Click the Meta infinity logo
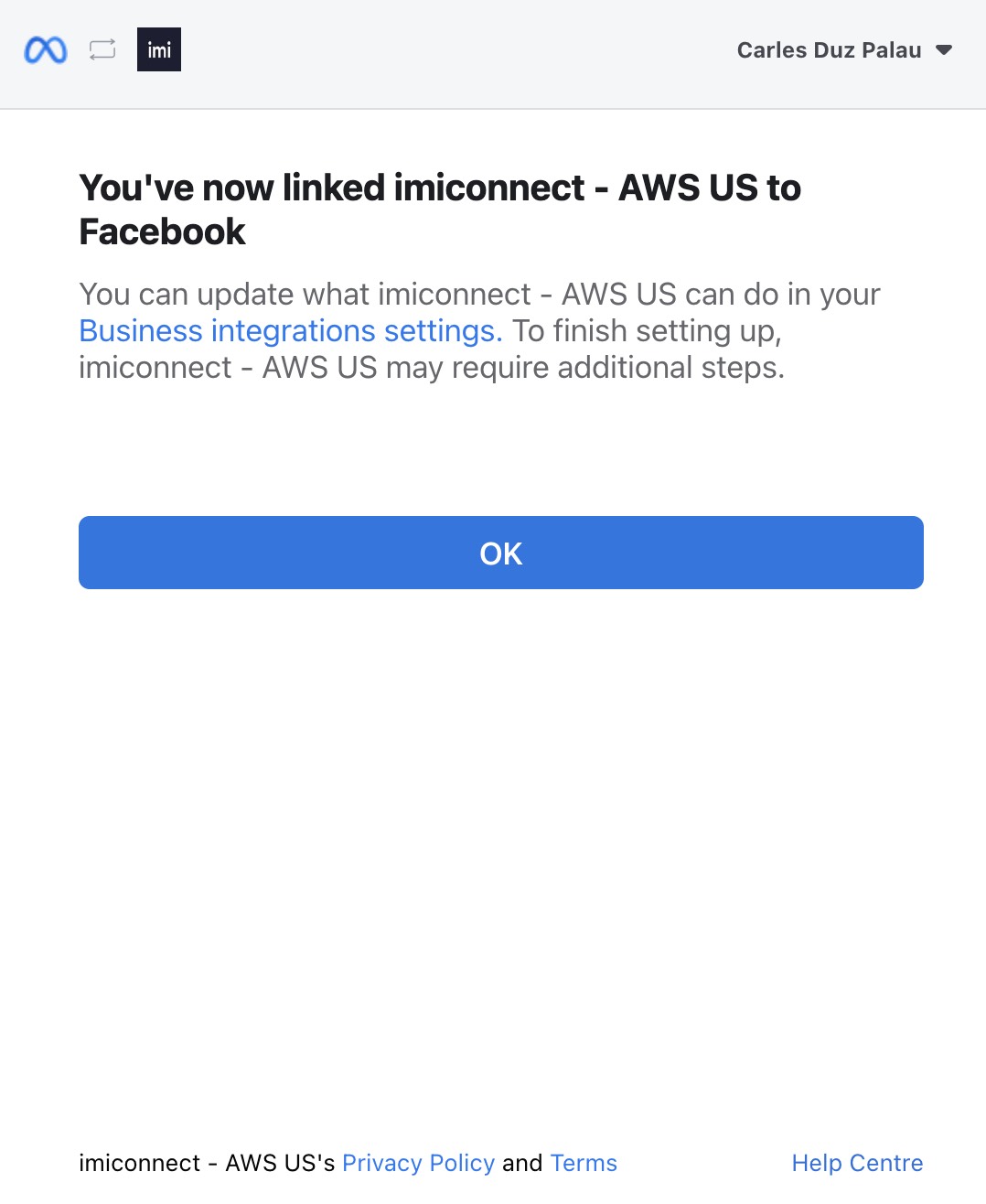 46,49
